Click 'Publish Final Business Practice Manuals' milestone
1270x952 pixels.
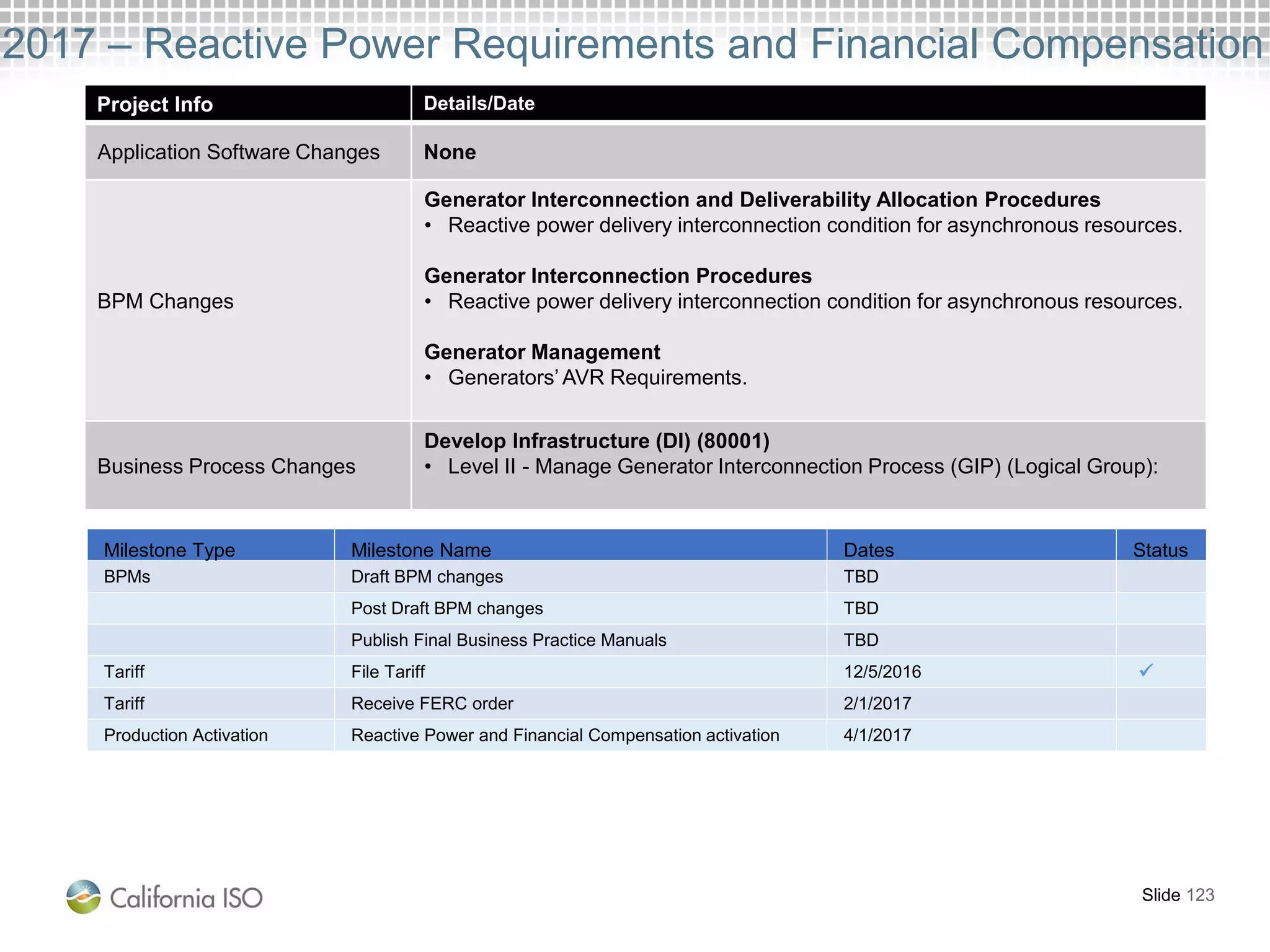click(508, 640)
